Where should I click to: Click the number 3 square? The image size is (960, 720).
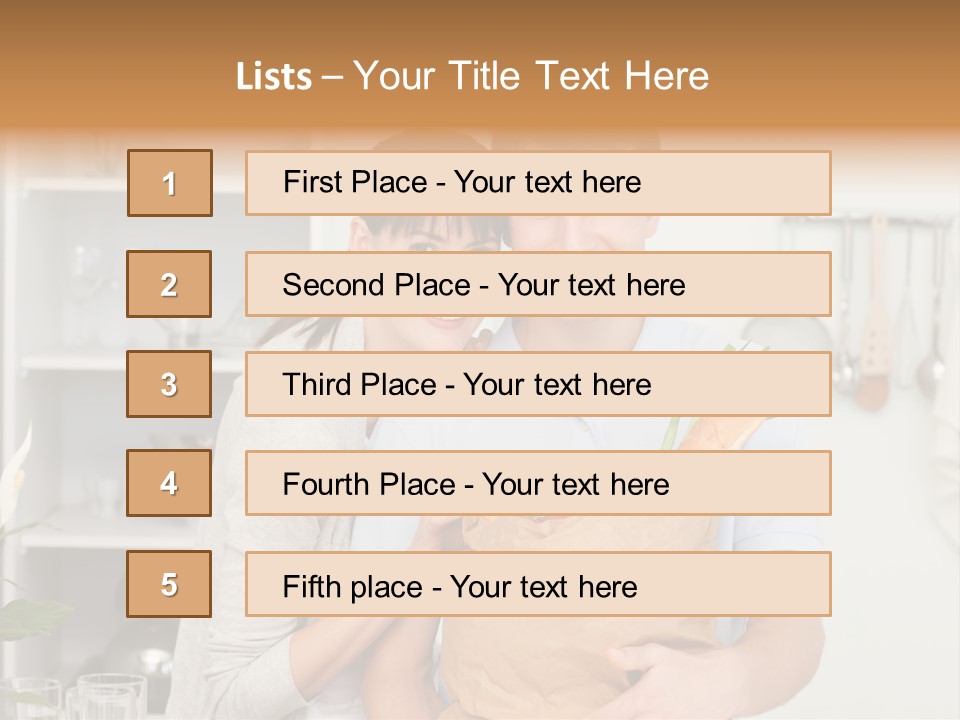169,384
